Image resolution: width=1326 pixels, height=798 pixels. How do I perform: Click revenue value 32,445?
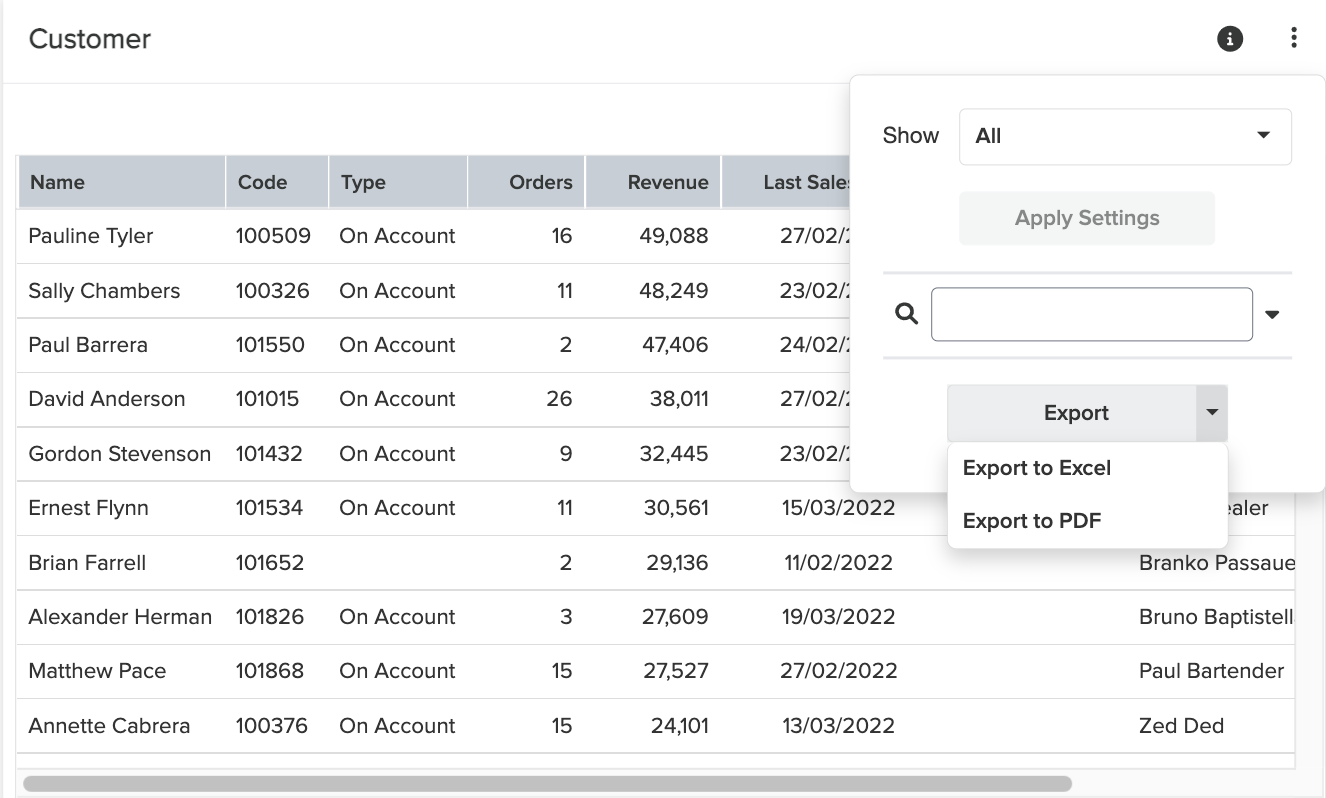675,454
